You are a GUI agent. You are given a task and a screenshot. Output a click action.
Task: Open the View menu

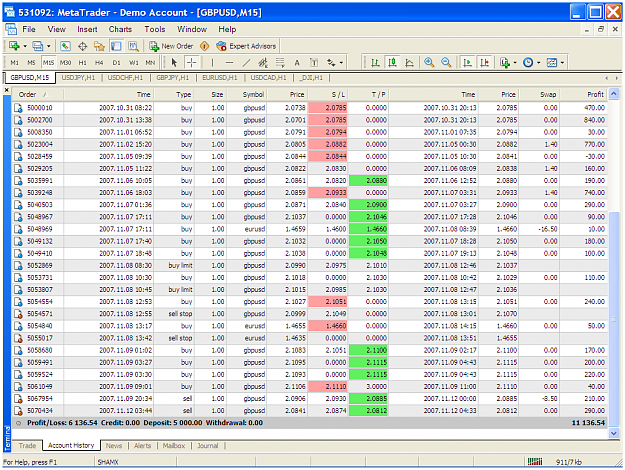coord(57,29)
